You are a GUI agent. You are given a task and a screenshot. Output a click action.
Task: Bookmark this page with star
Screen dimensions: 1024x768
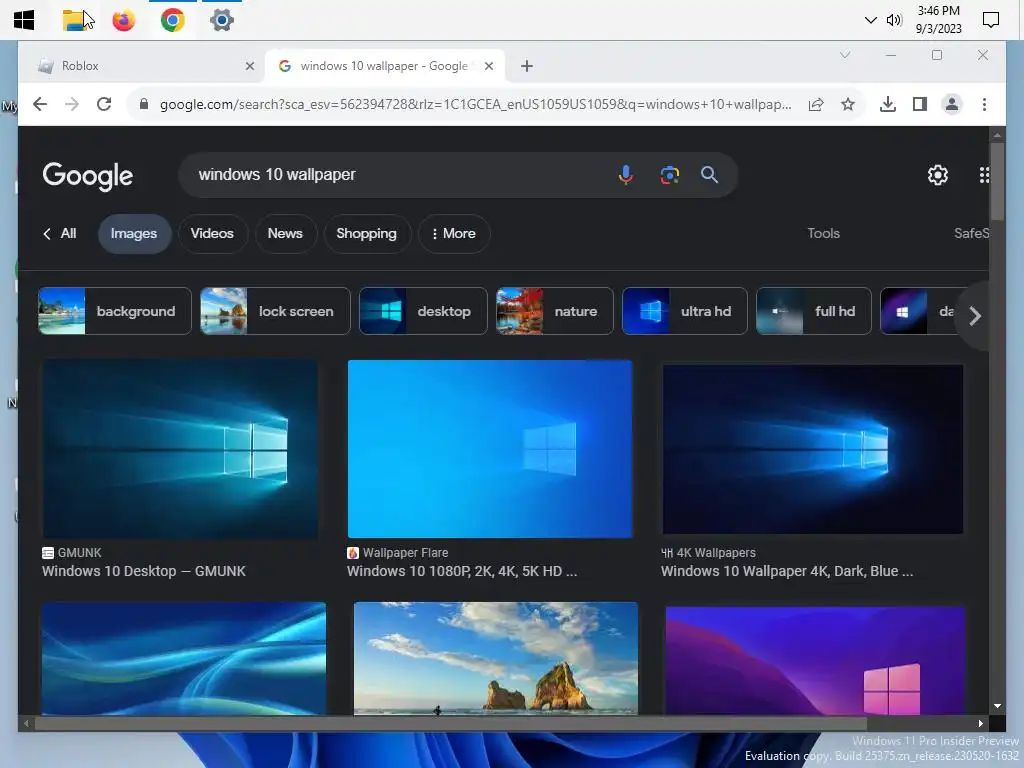848,104
